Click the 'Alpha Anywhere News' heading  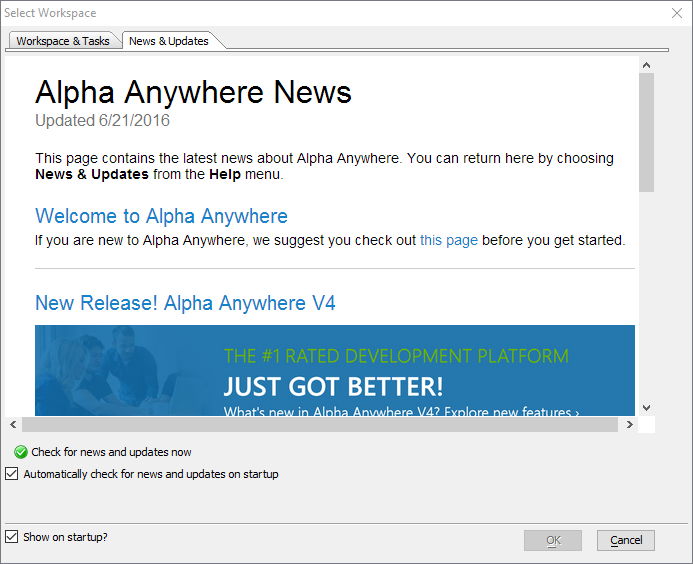[x=193, y=92]
